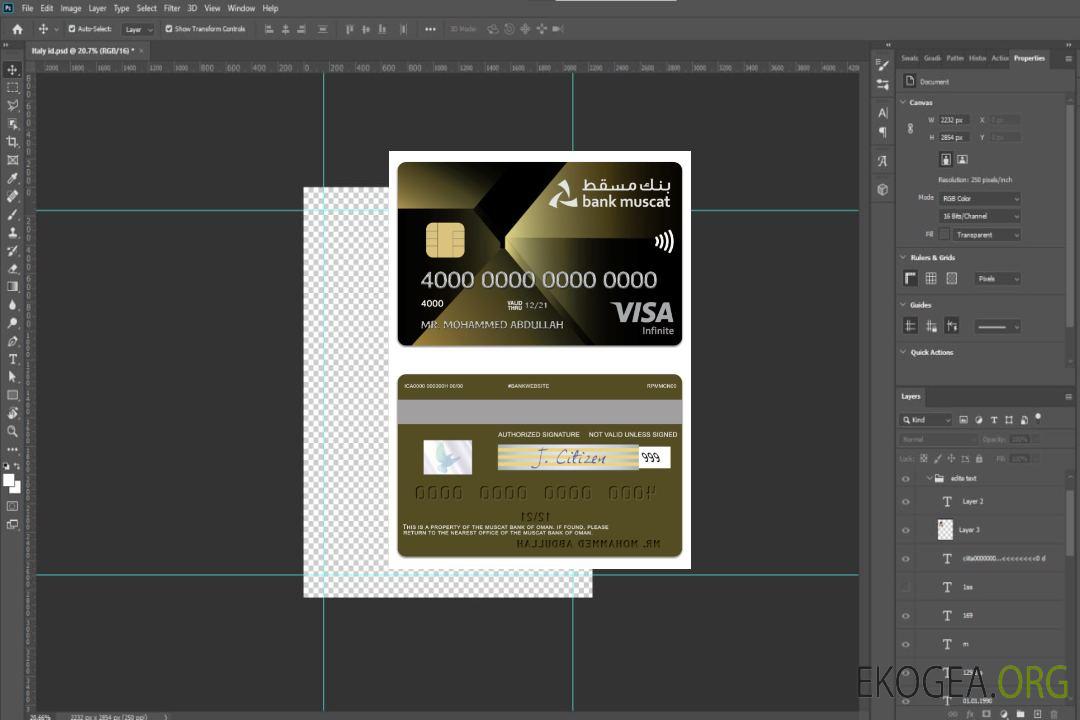Screen dimensions: 1080x720
Task: Select the Eraser tool
Action: [x=12, y=269]
